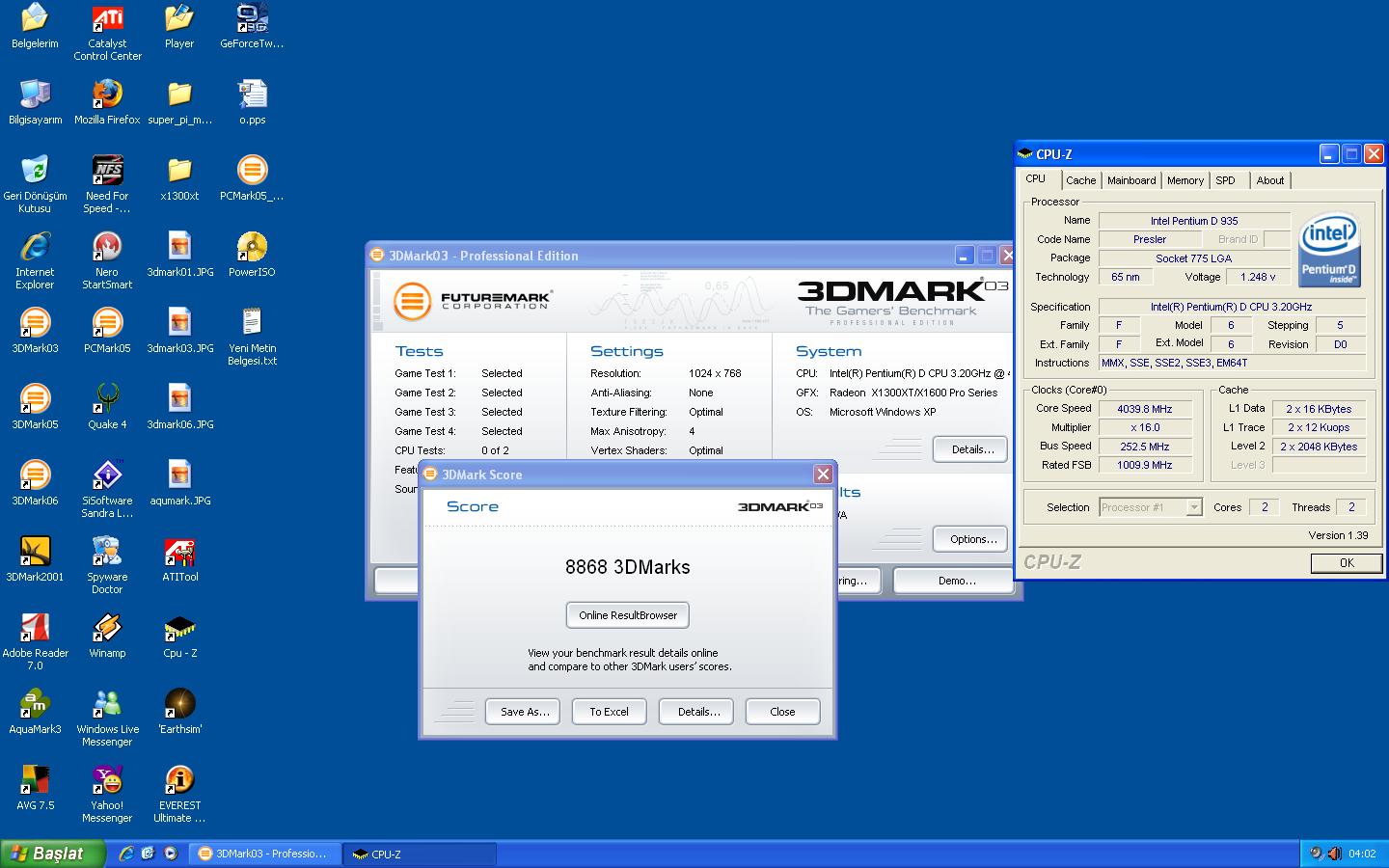The image size is (1389, 868).
Task: Switch to Cache tab in CPU-Z
Action: [x=1080, y=180]
